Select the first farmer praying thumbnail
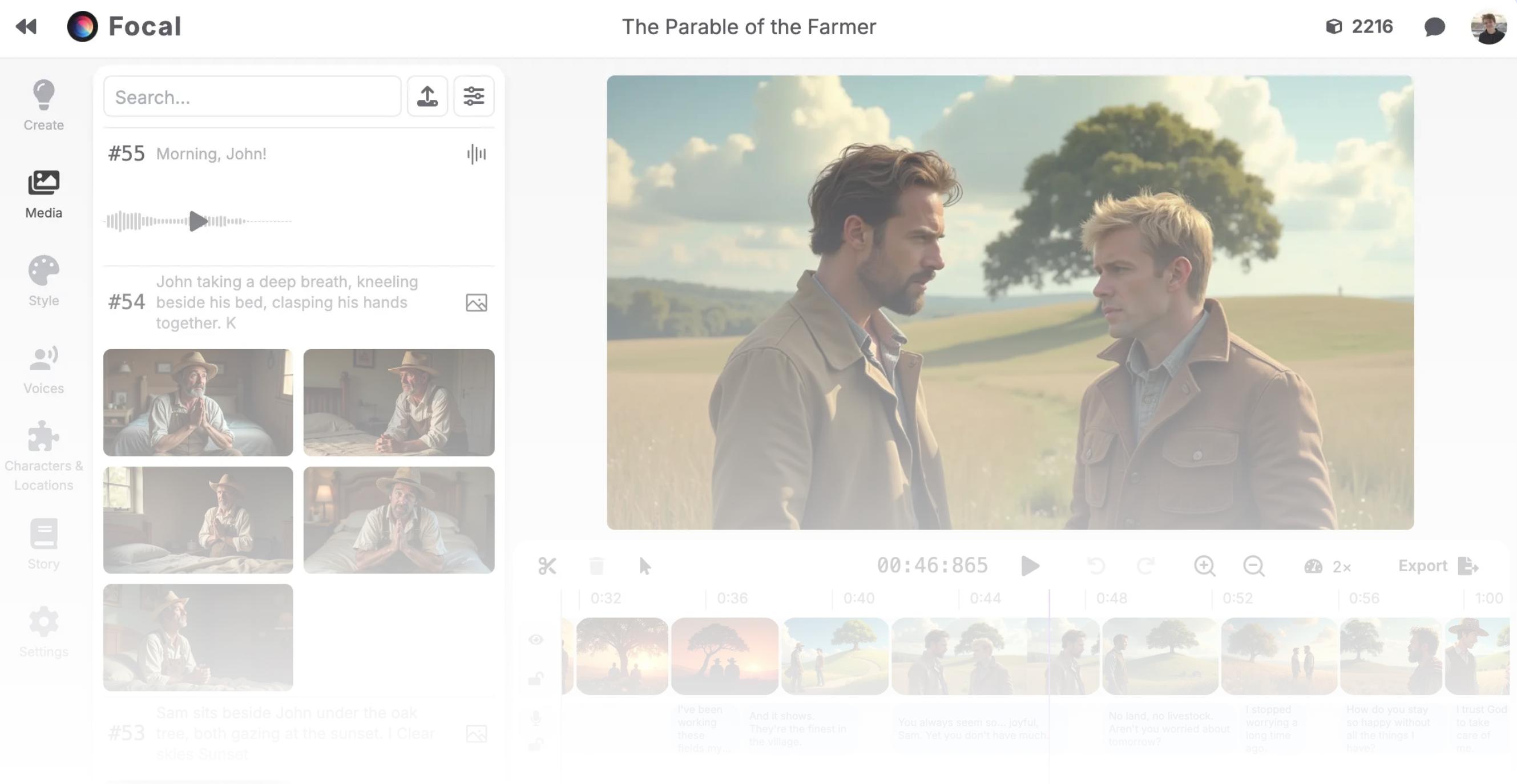 point(198,402)
